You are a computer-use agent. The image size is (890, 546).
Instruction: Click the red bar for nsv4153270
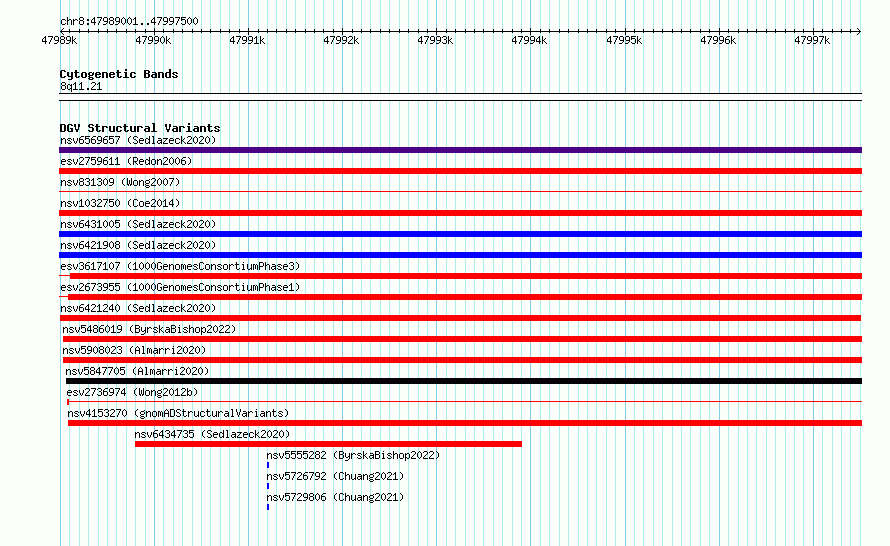(x=465, y=423)
